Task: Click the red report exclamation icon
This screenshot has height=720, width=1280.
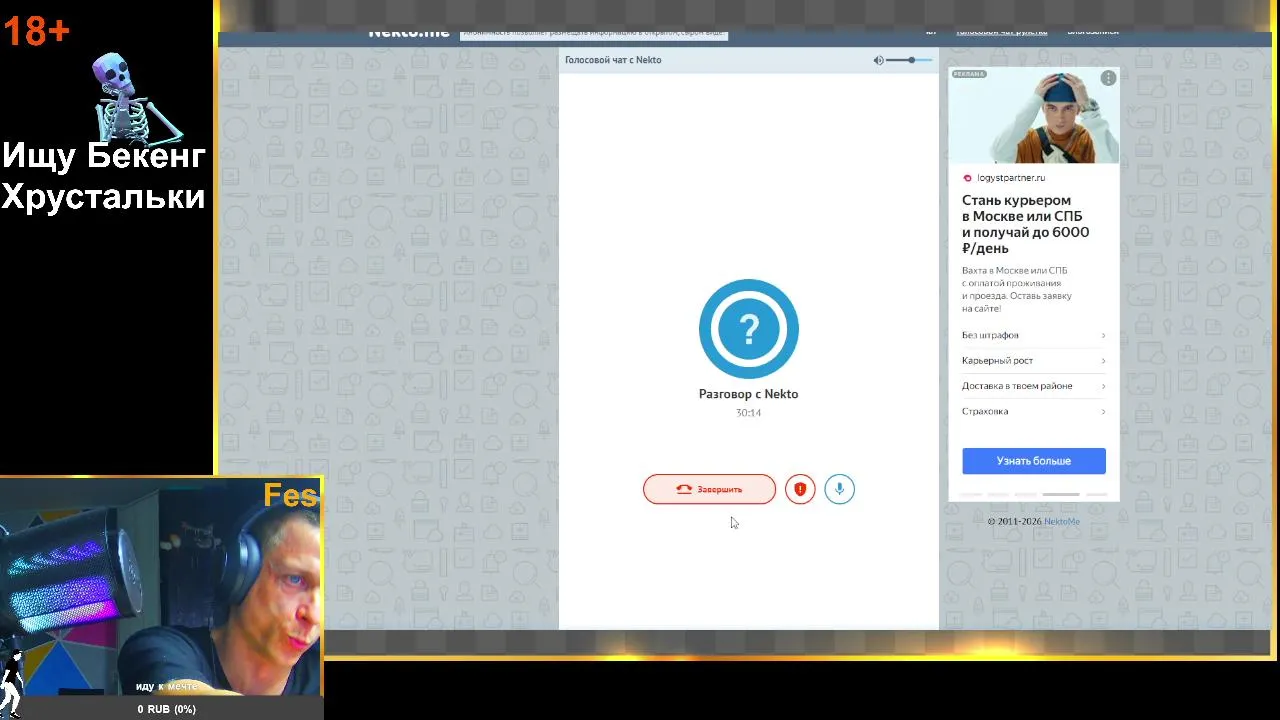Action: 800,489
